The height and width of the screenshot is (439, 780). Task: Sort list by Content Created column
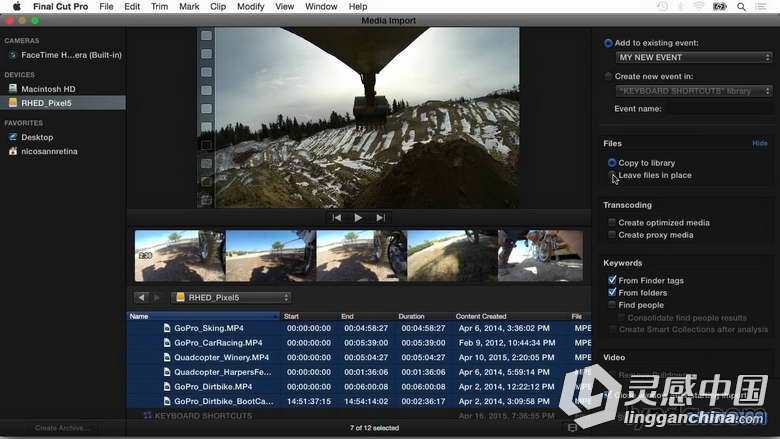click(510, 316)
